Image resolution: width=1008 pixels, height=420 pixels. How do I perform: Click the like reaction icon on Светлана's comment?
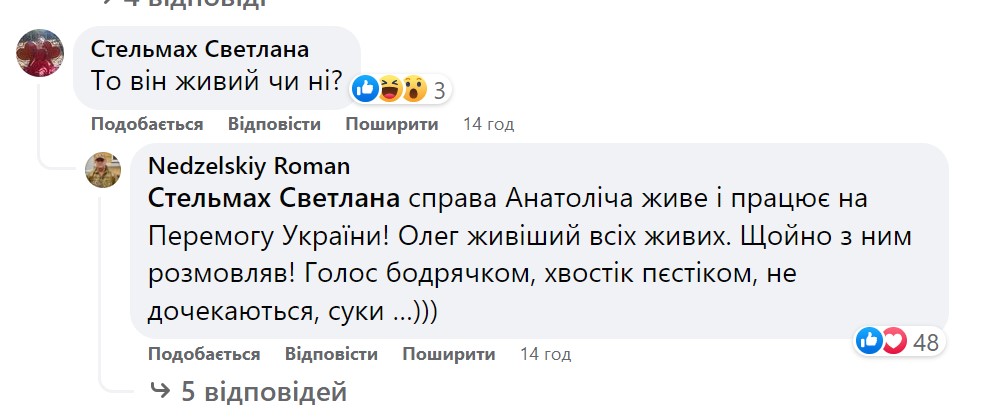tap(366, 90)
